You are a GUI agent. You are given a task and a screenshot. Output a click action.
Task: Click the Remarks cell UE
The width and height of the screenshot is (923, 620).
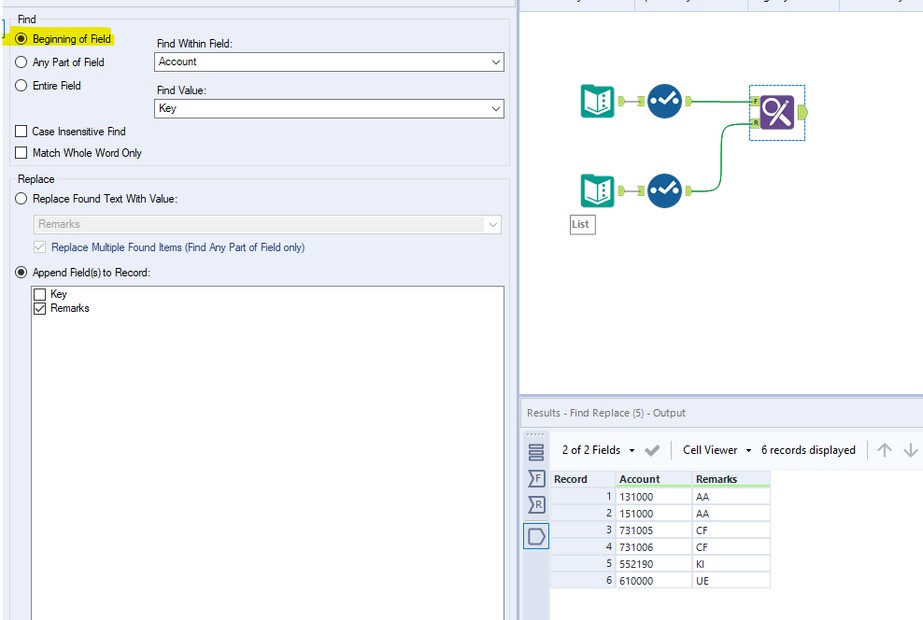[731, 581]
